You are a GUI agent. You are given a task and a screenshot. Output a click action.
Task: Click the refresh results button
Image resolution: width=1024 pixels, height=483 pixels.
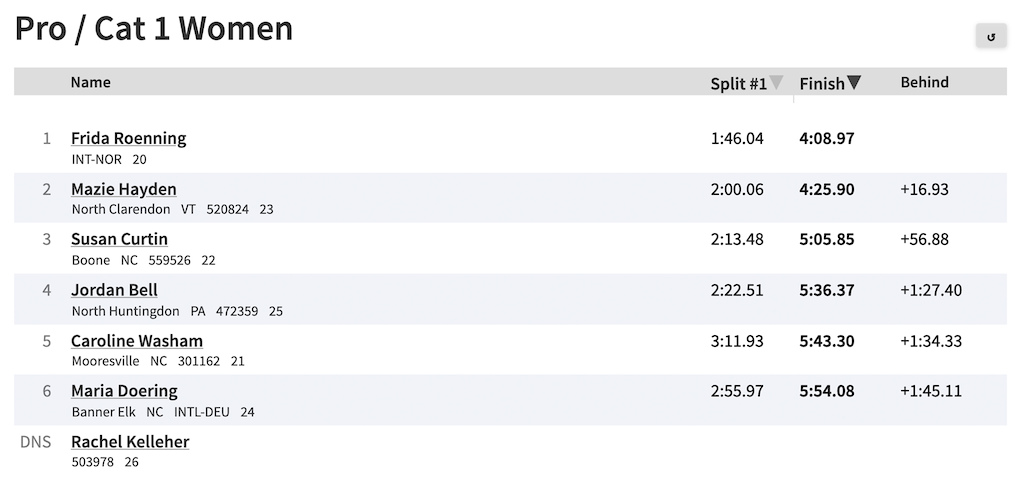(x=991, y=36)
